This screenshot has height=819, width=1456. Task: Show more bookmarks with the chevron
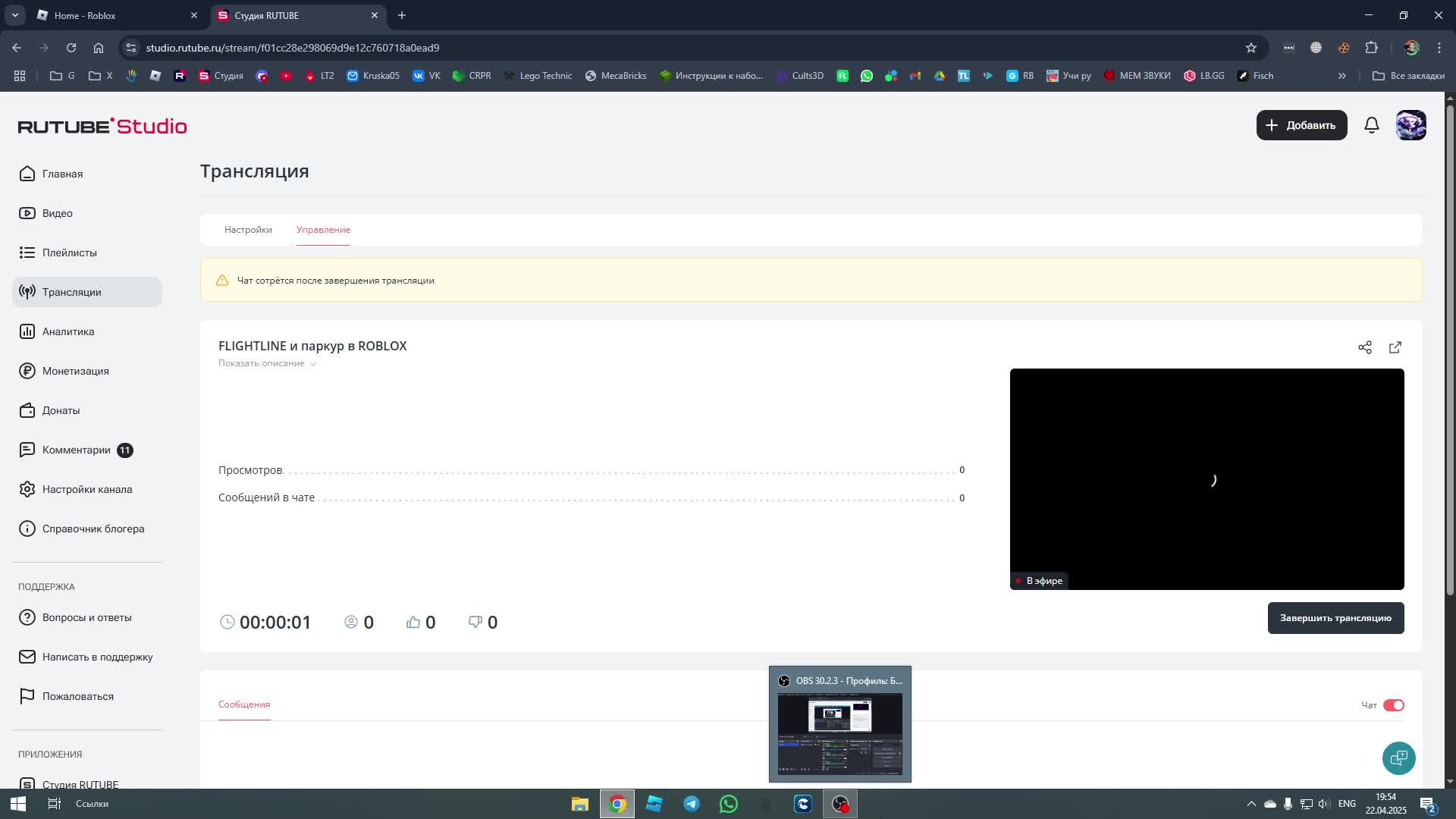(x=1342, y=76)
